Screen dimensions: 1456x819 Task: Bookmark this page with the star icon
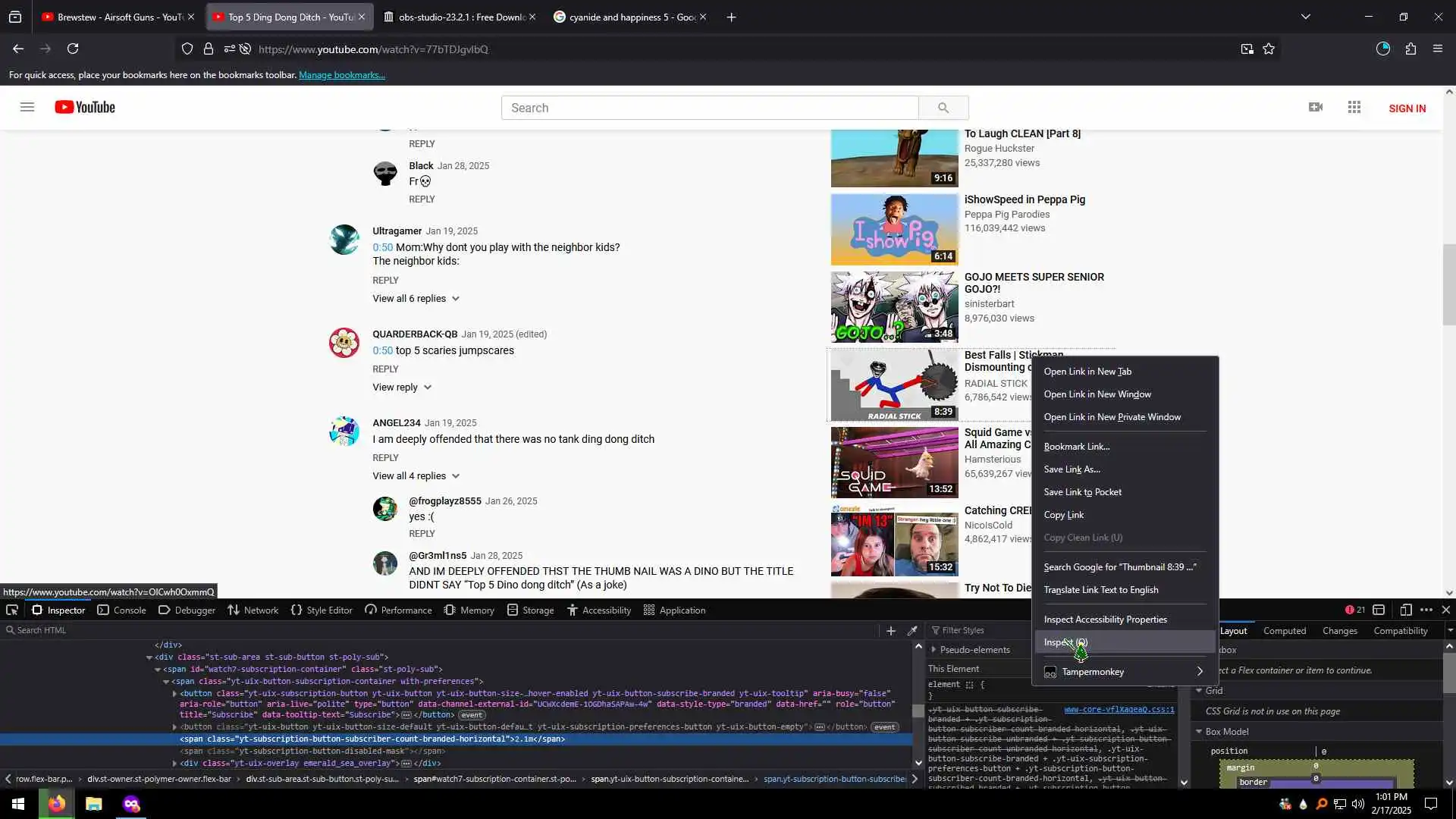click(x=1269, y=49)
